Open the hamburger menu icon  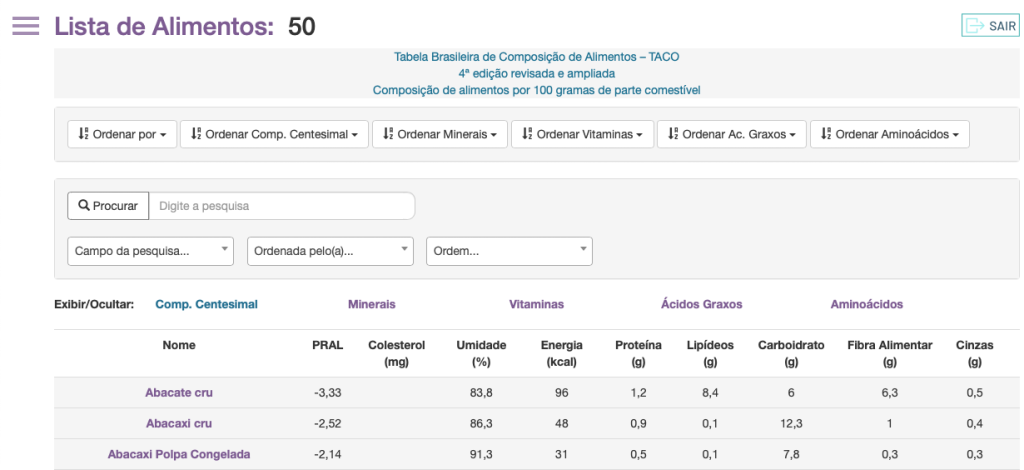coord(25,26)
